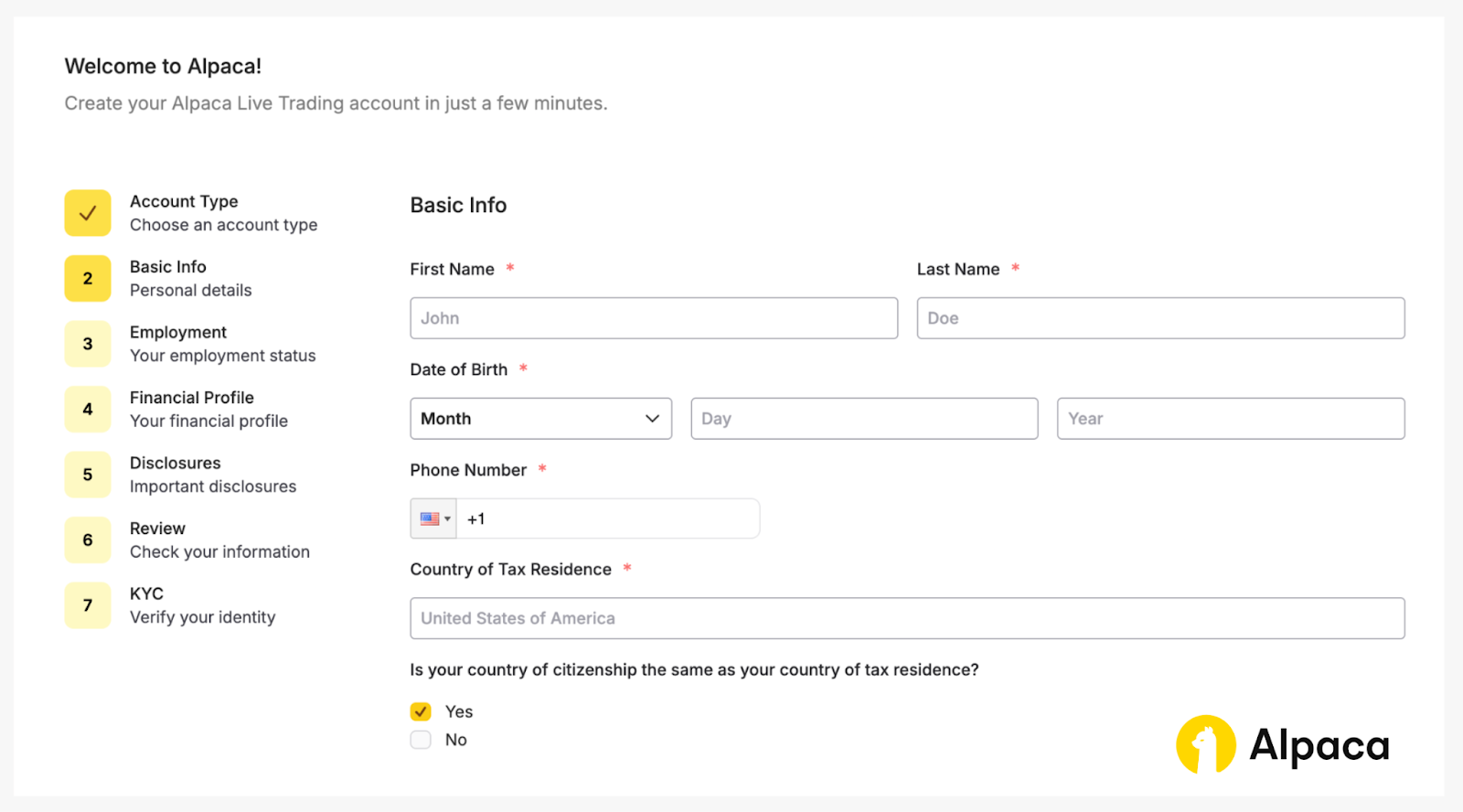This screenshot has width=1463, height=812.
Task: Click step 6 Review number badge
Action: click(88, 540)
